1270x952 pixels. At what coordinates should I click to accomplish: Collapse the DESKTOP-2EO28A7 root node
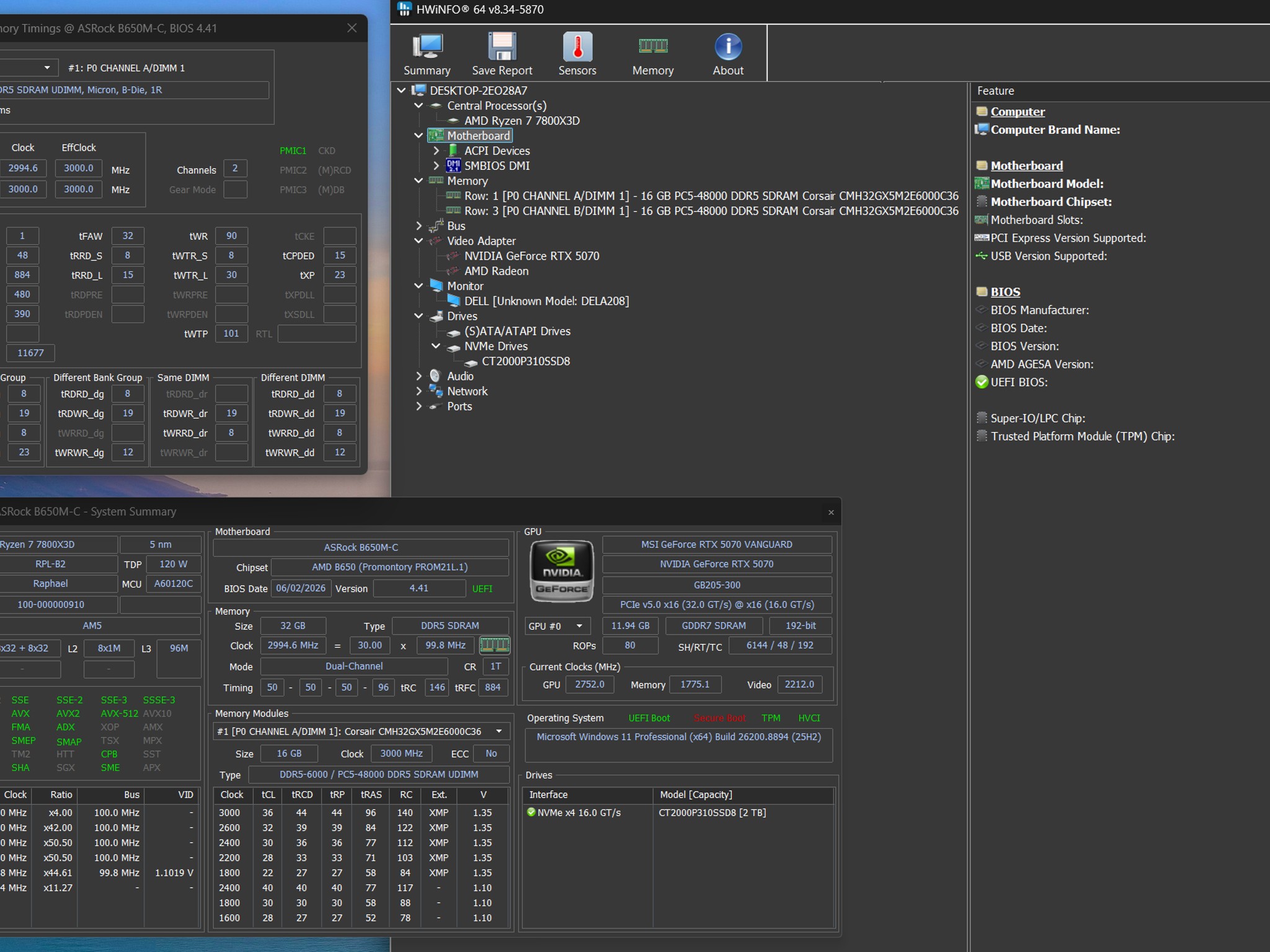[x=401, y=90]
